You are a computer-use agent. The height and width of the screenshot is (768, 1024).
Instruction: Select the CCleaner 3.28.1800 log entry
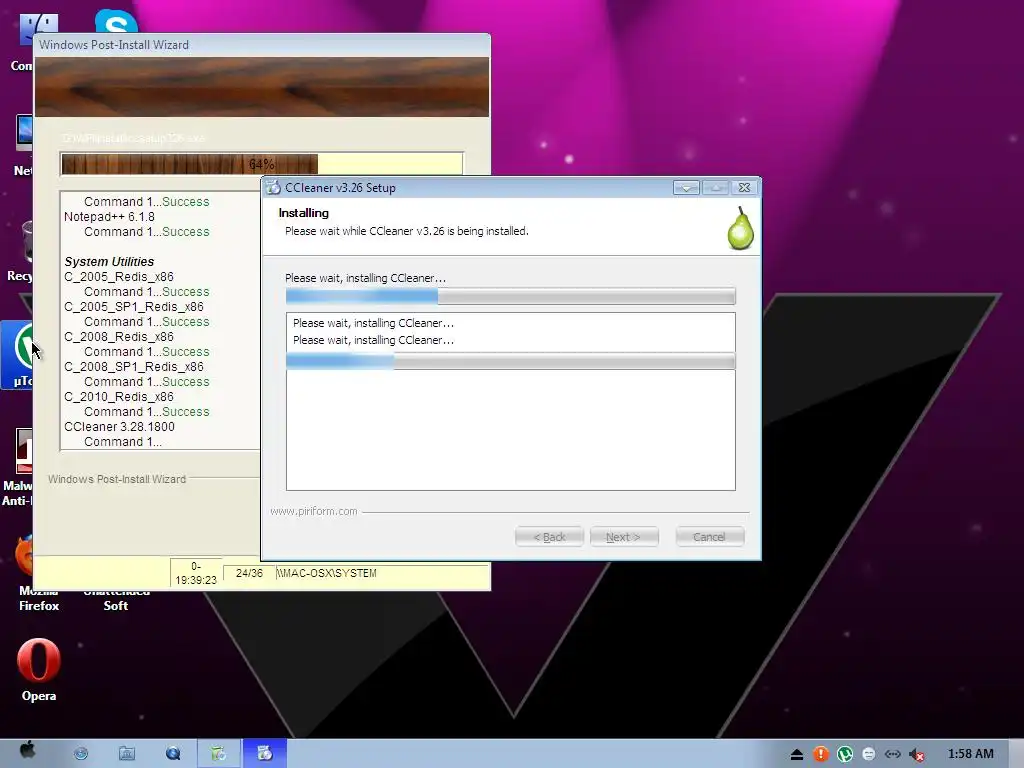(120, 427)
